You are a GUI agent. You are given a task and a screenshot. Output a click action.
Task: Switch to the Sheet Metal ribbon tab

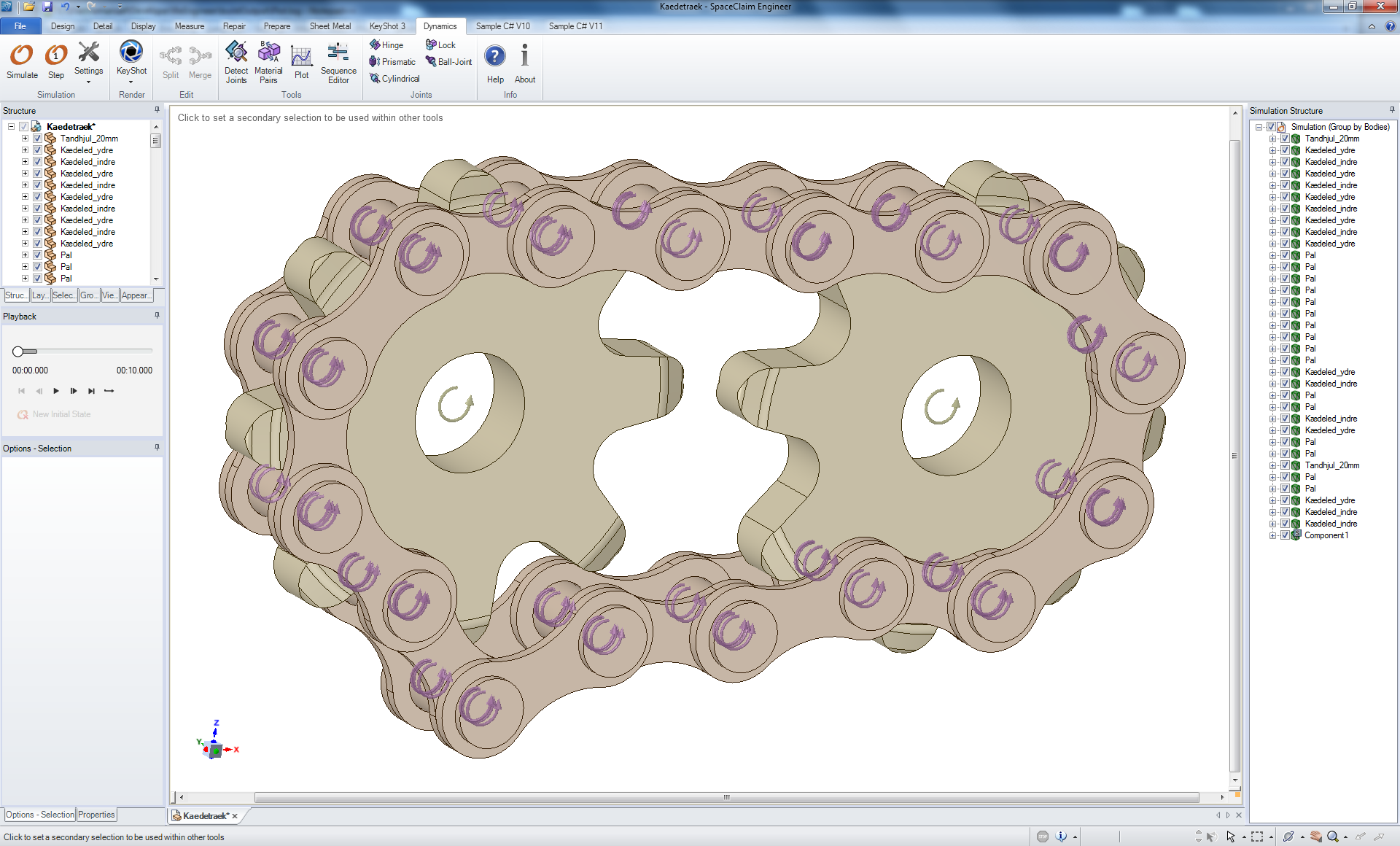330,26
